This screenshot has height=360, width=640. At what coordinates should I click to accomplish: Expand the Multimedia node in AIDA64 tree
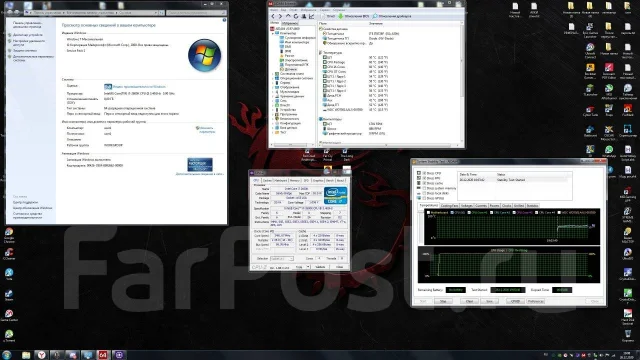(x=273, y=91)
